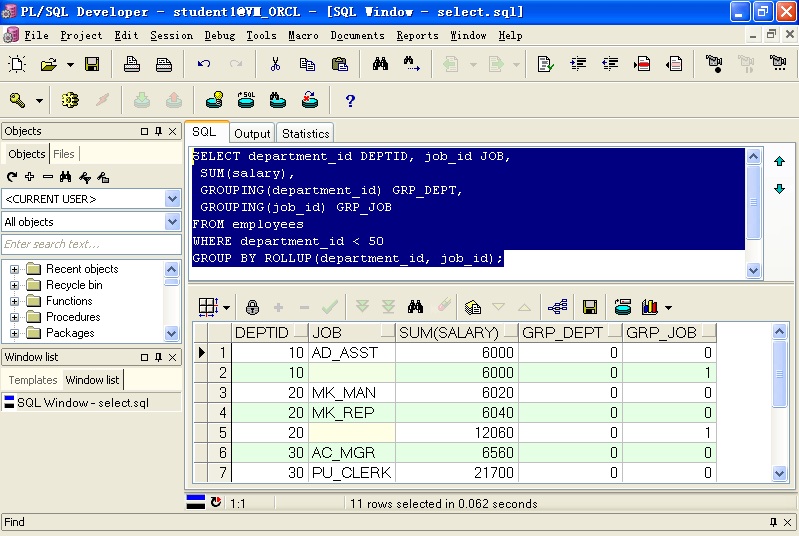Expand the Packages folder
The image size is (799, 536).
click(x=14, y=333)
